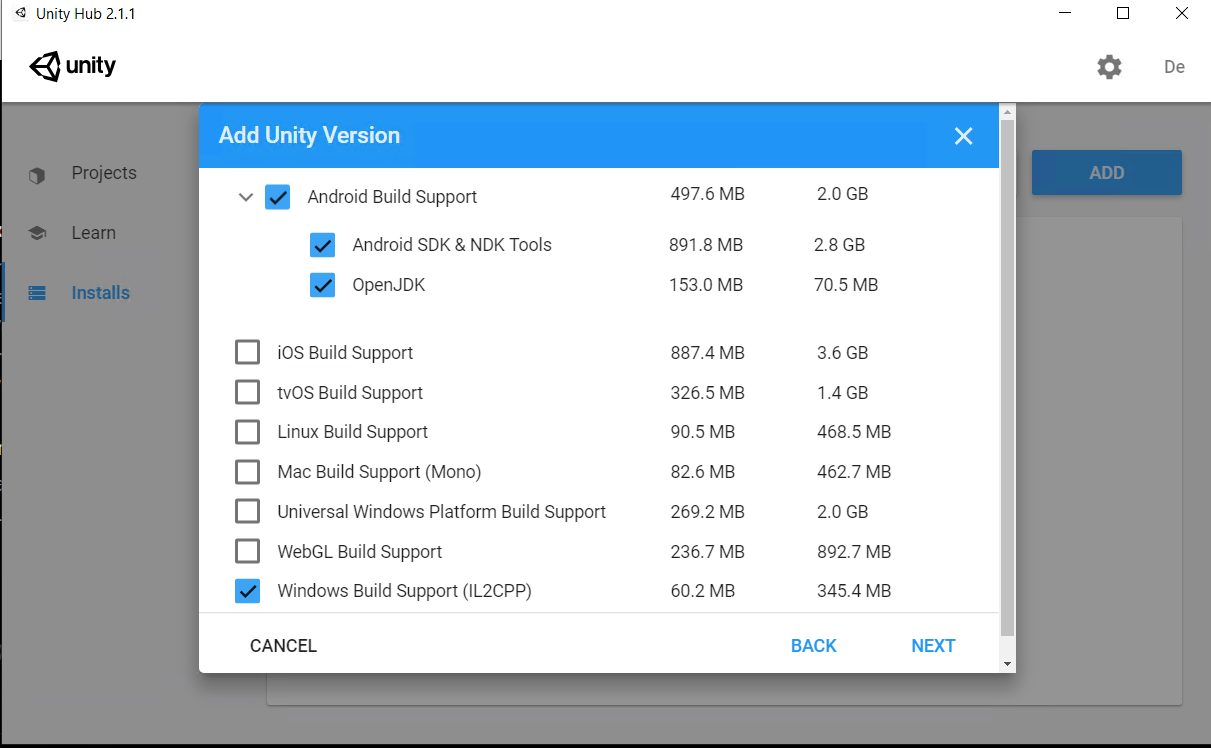1211x748 pixels.
Task: Click the WebGL Build Support label
Action: 359,552
